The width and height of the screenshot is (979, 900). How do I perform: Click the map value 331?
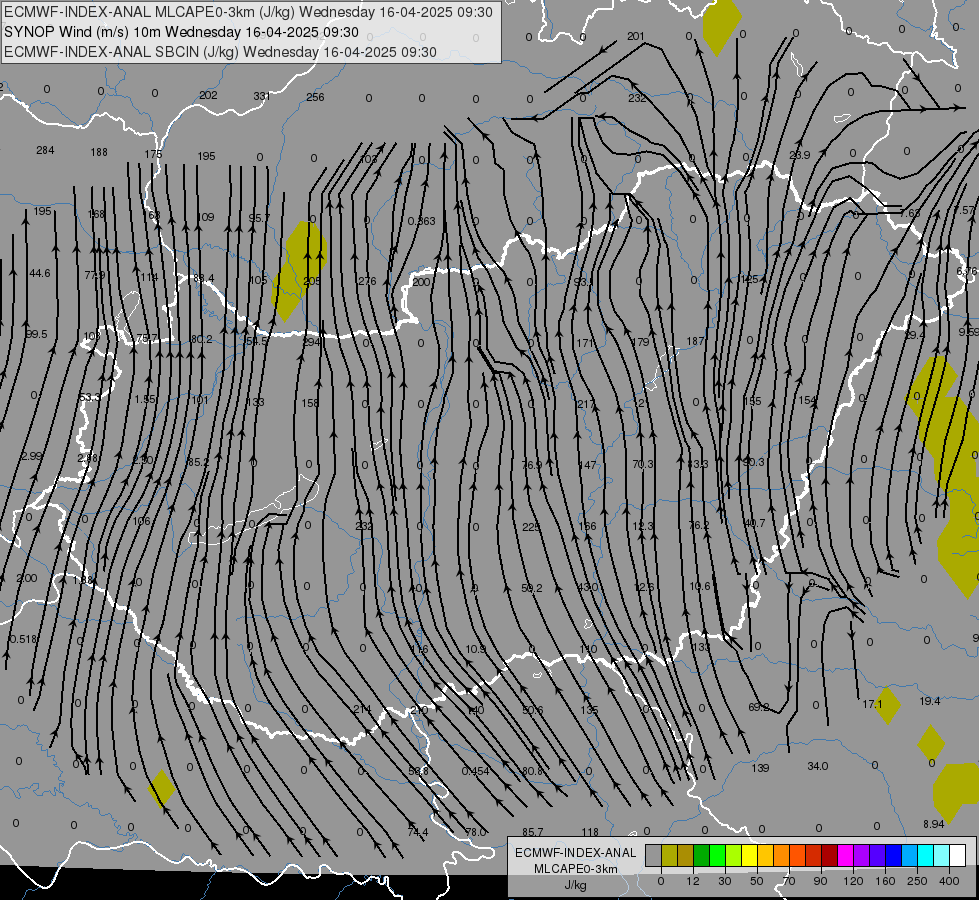tap(262, 96)
